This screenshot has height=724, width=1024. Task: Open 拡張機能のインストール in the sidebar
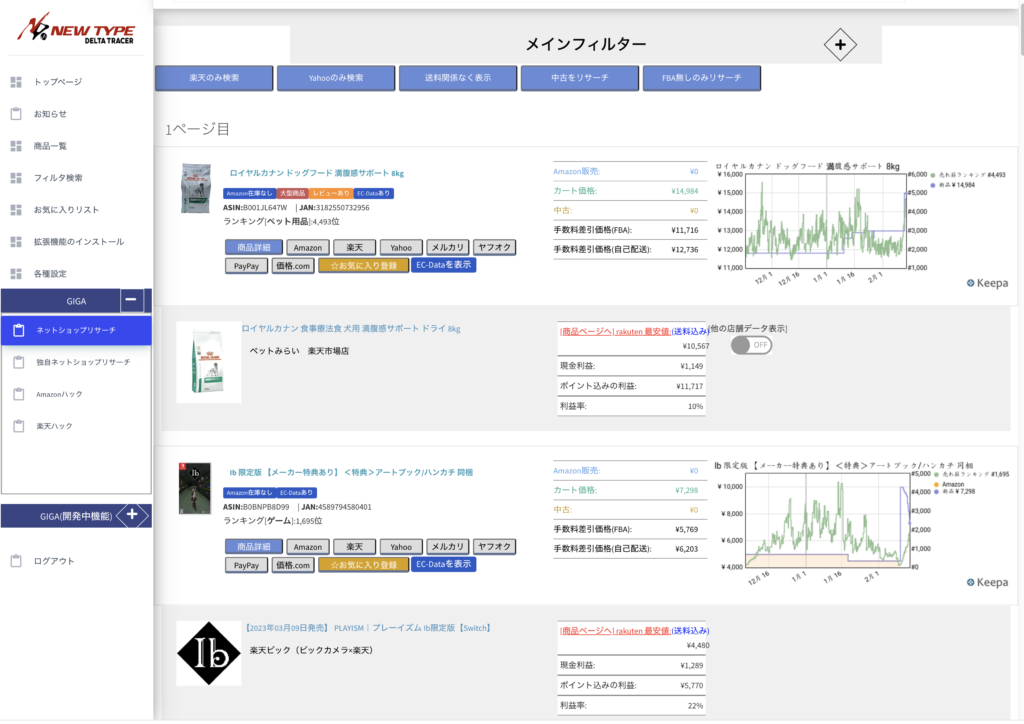[x=79, y=242]
